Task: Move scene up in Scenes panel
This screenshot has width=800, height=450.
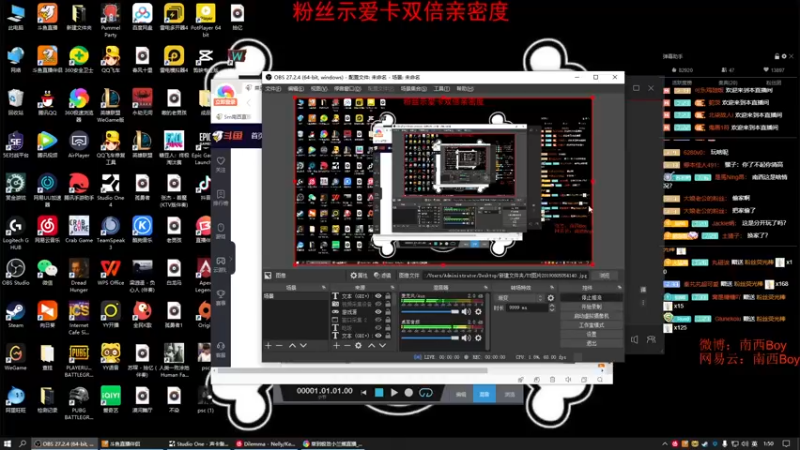Action: [x=292, y=345]
